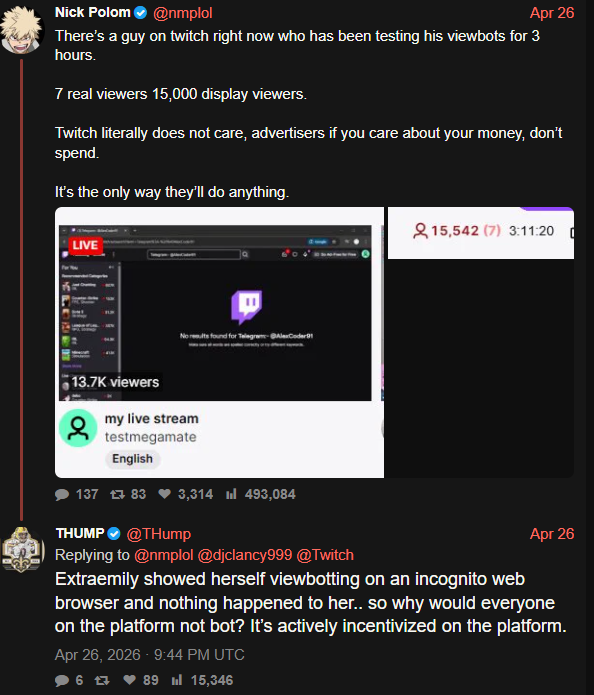Click the Apr 26 date on Nick's tweet
Screen dimensions: 594x695
pyautogui.click(x=552, y=13)
